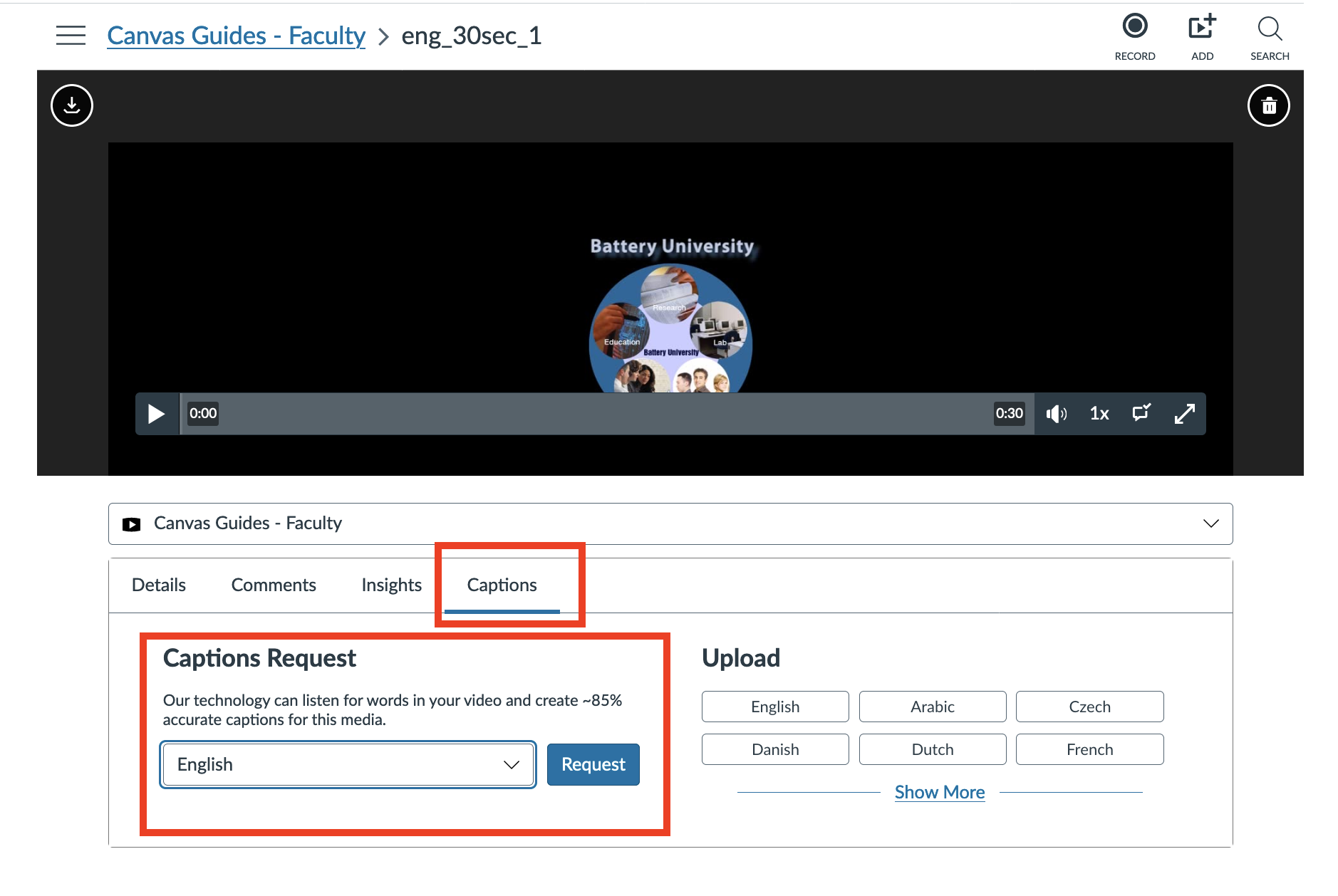Toggle the media source quality icon

click(x=1141, y=413)
